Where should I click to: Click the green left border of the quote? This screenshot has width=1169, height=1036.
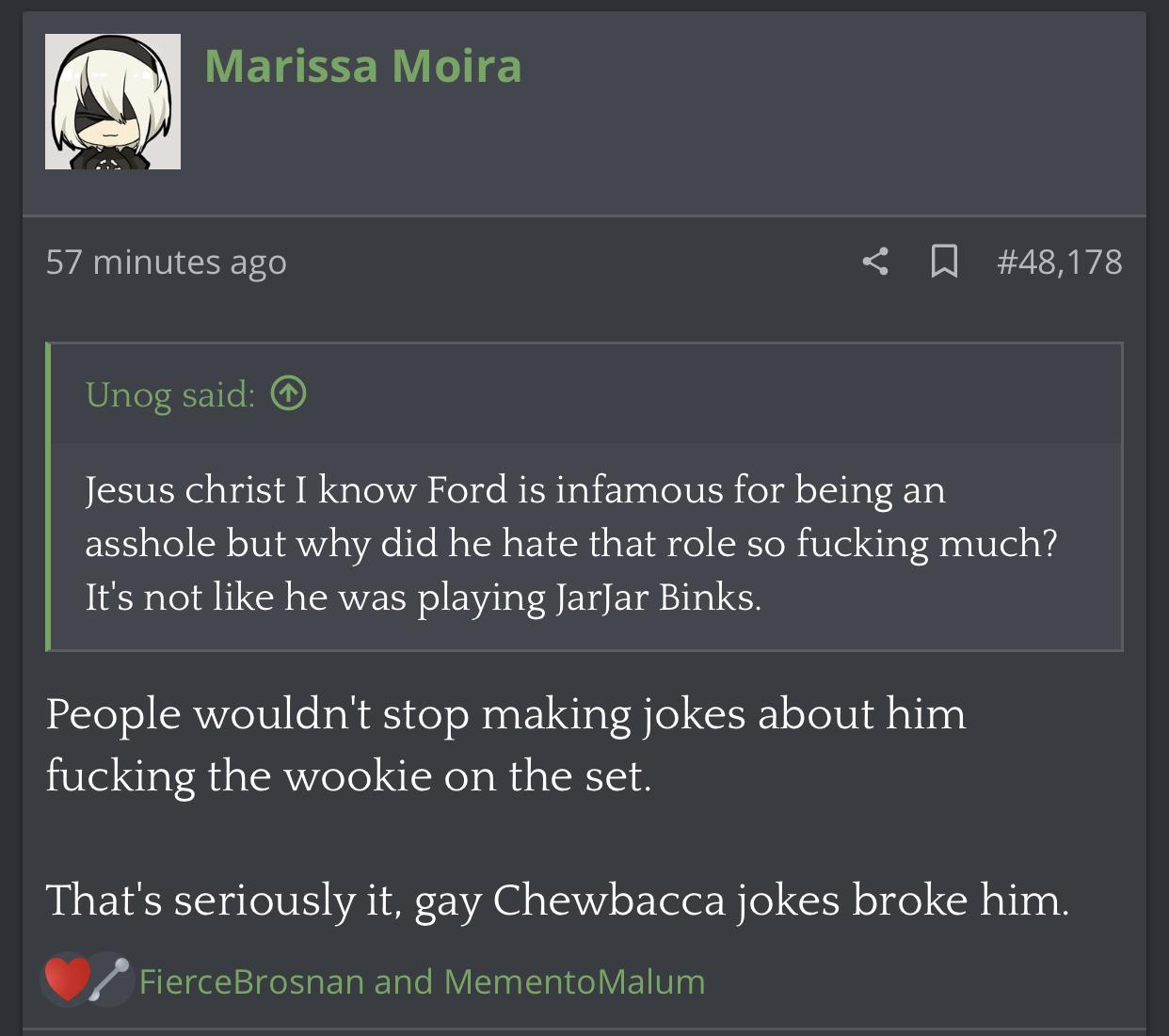(x=48, y=497)
